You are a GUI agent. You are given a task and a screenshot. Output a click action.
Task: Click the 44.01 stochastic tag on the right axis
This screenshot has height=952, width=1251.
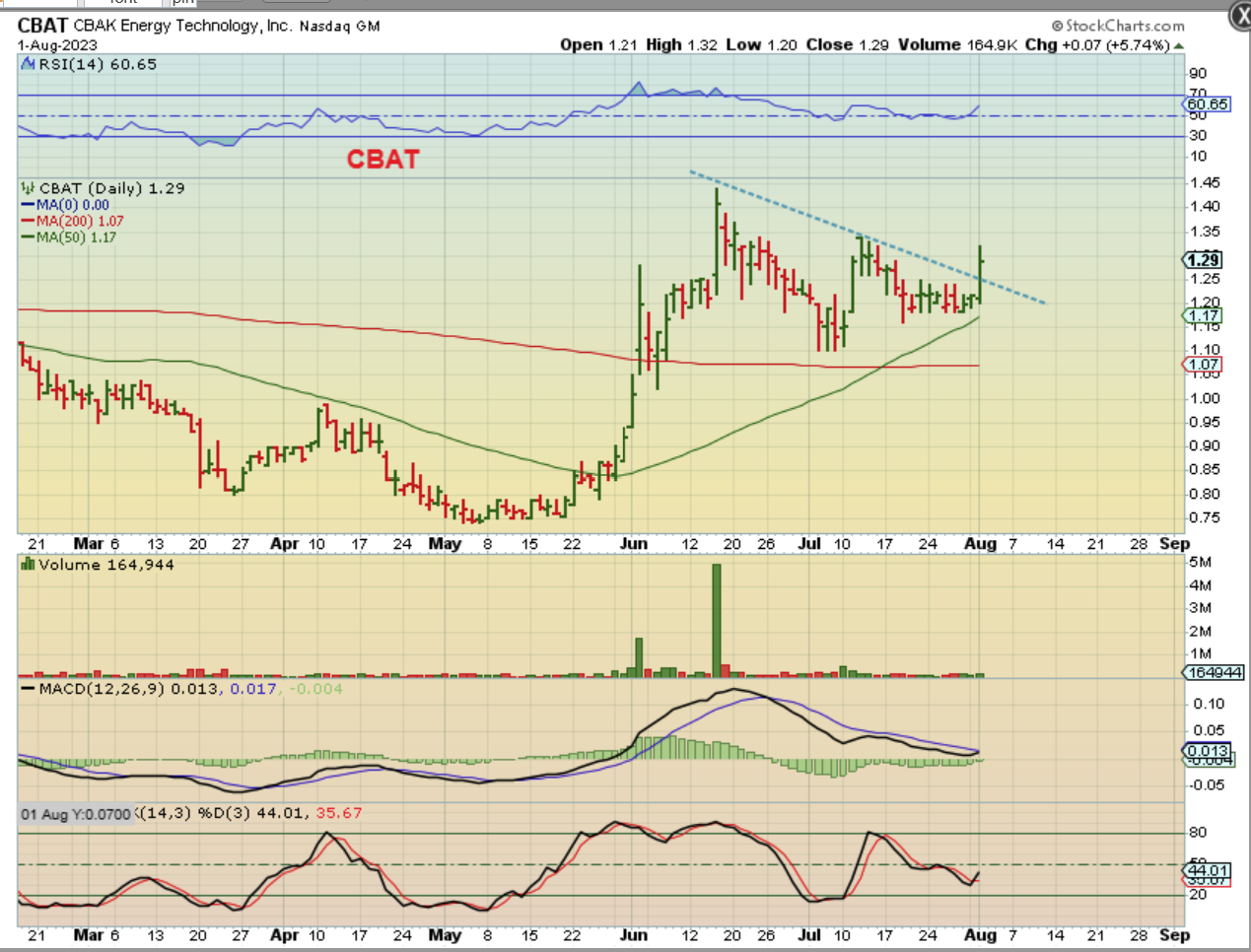[1207, 870]
